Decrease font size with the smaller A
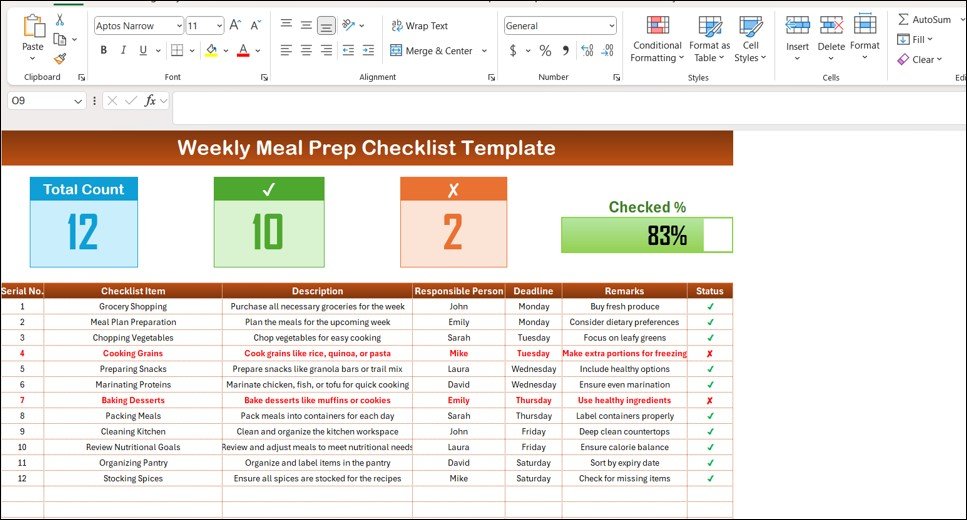 tap(255, 25)
